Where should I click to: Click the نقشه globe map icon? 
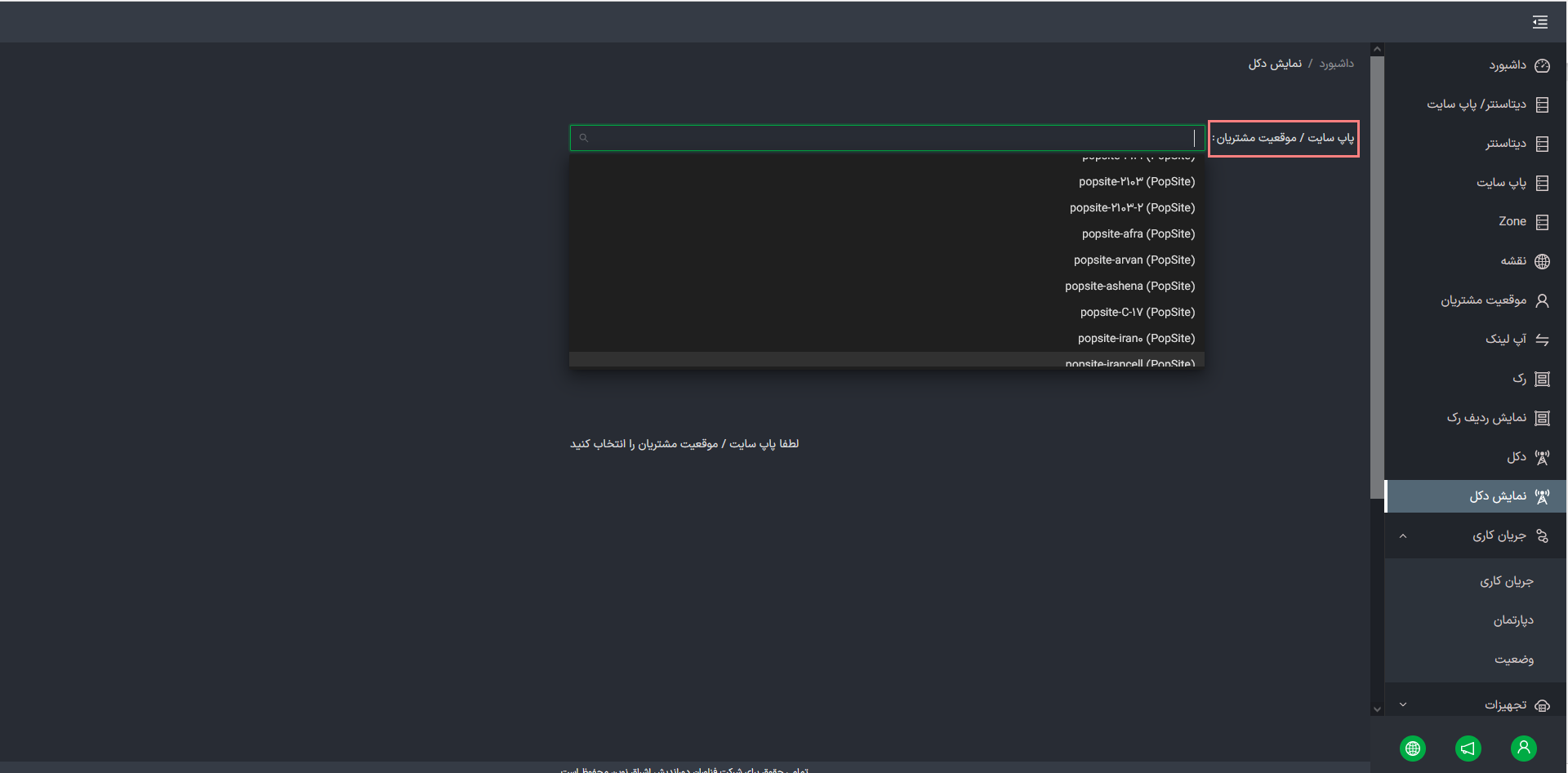(x=1542, y=261)
